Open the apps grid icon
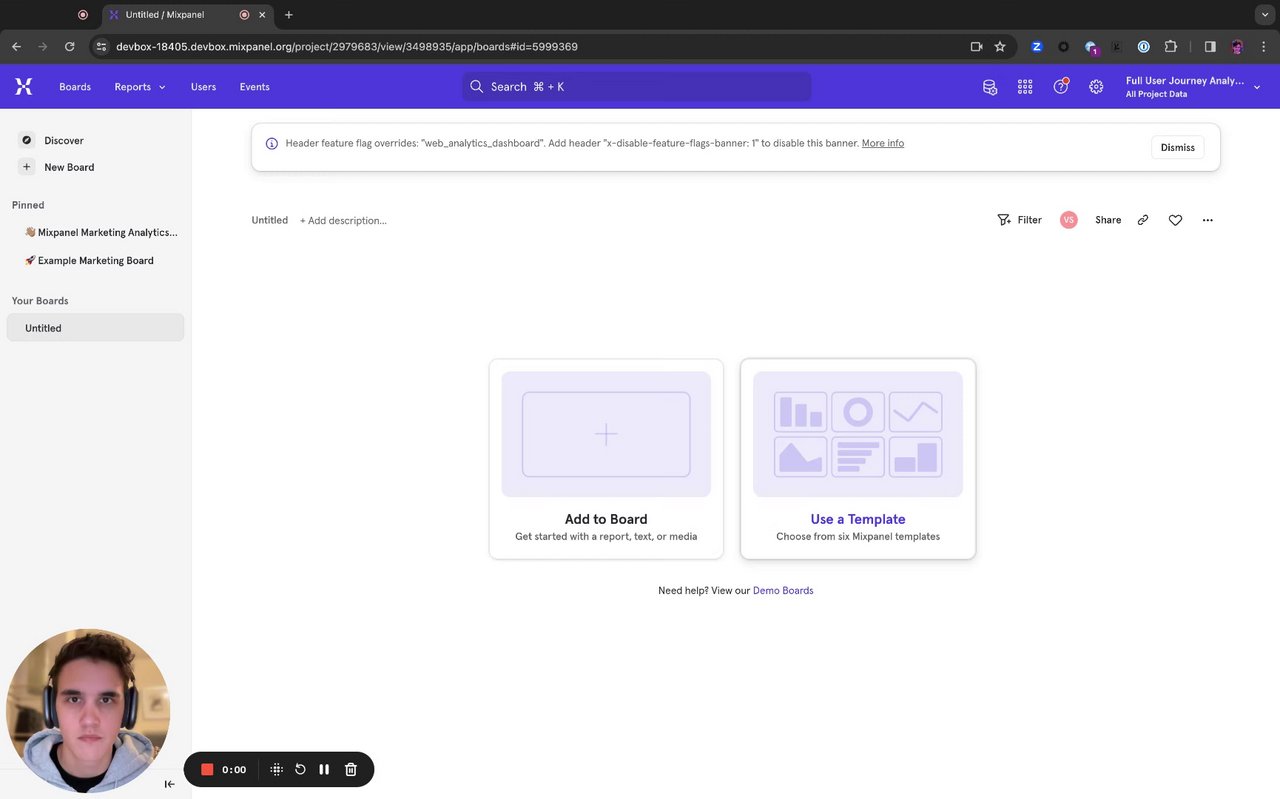 click(1025, 87)
